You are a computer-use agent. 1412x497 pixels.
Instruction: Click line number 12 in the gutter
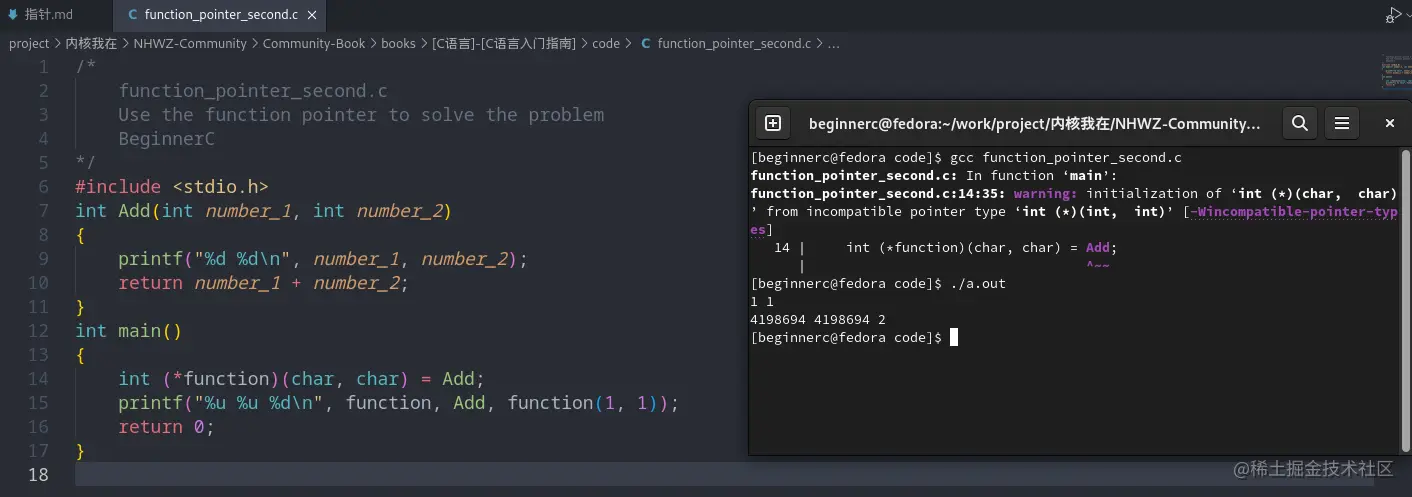click(38, 331)
